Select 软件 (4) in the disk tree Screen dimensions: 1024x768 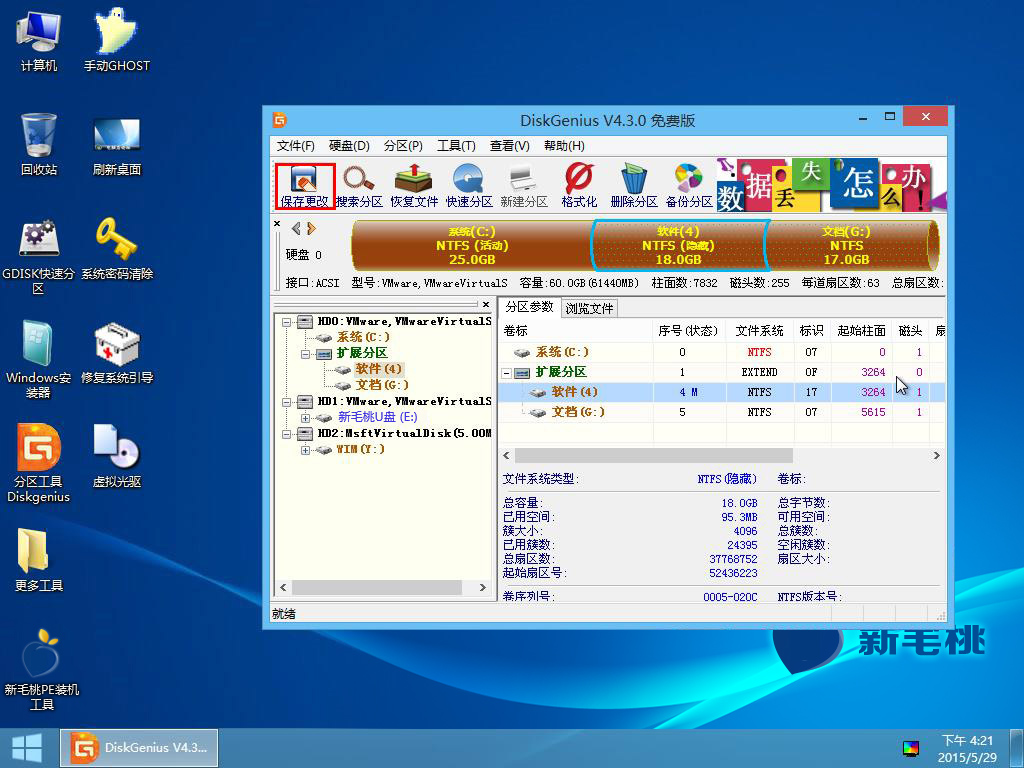coord(379,369)
